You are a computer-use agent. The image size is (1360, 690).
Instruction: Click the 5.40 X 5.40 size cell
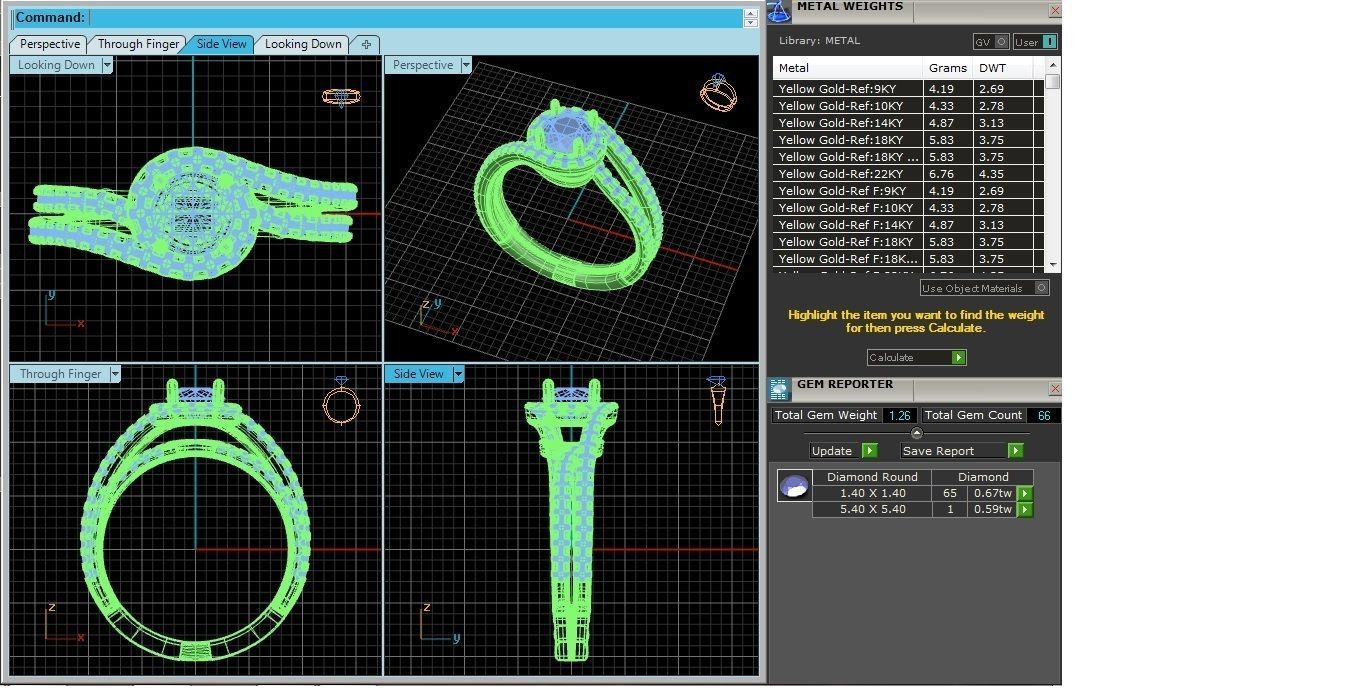(872, 510)
